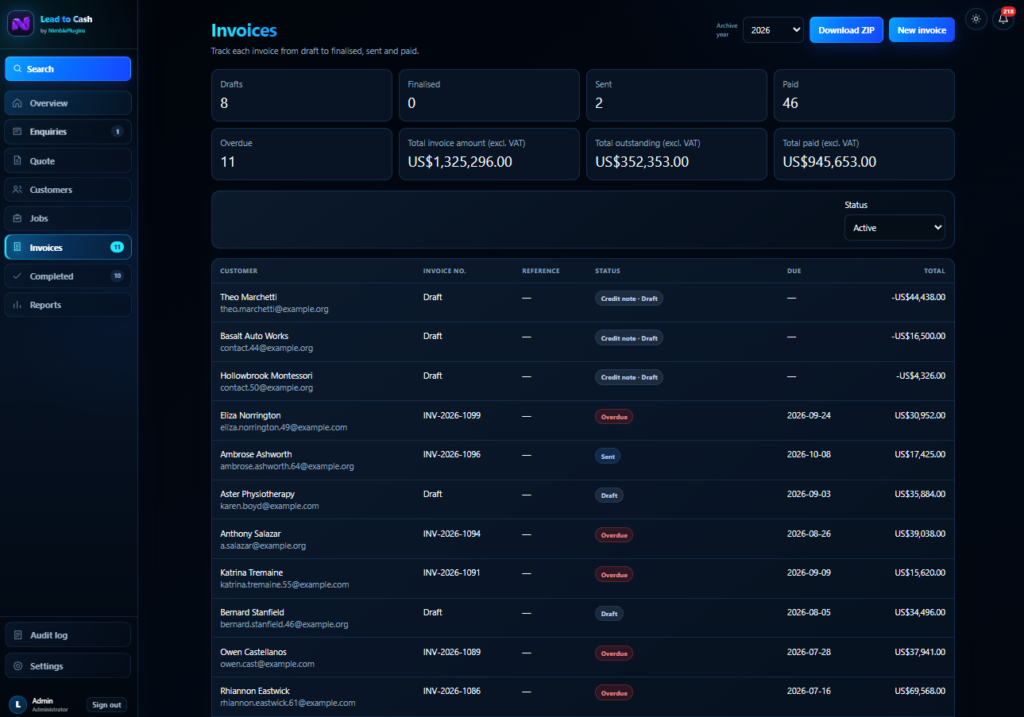Expand the Status filter dropdown
Screen dimensions: 1024x717
(x=895, y=228)
